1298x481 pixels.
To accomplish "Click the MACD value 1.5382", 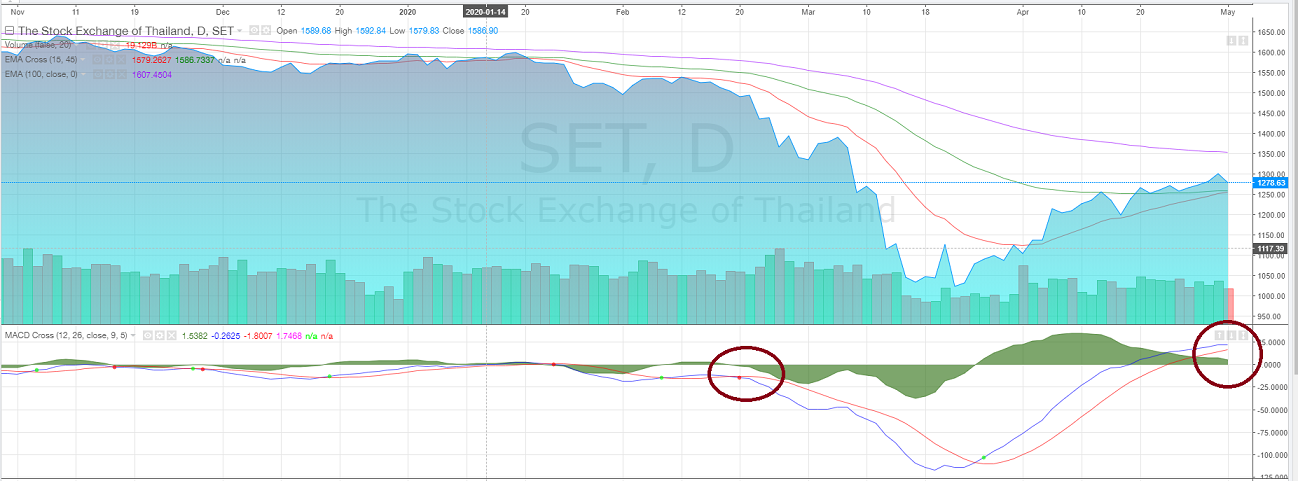I will (195, 336).
